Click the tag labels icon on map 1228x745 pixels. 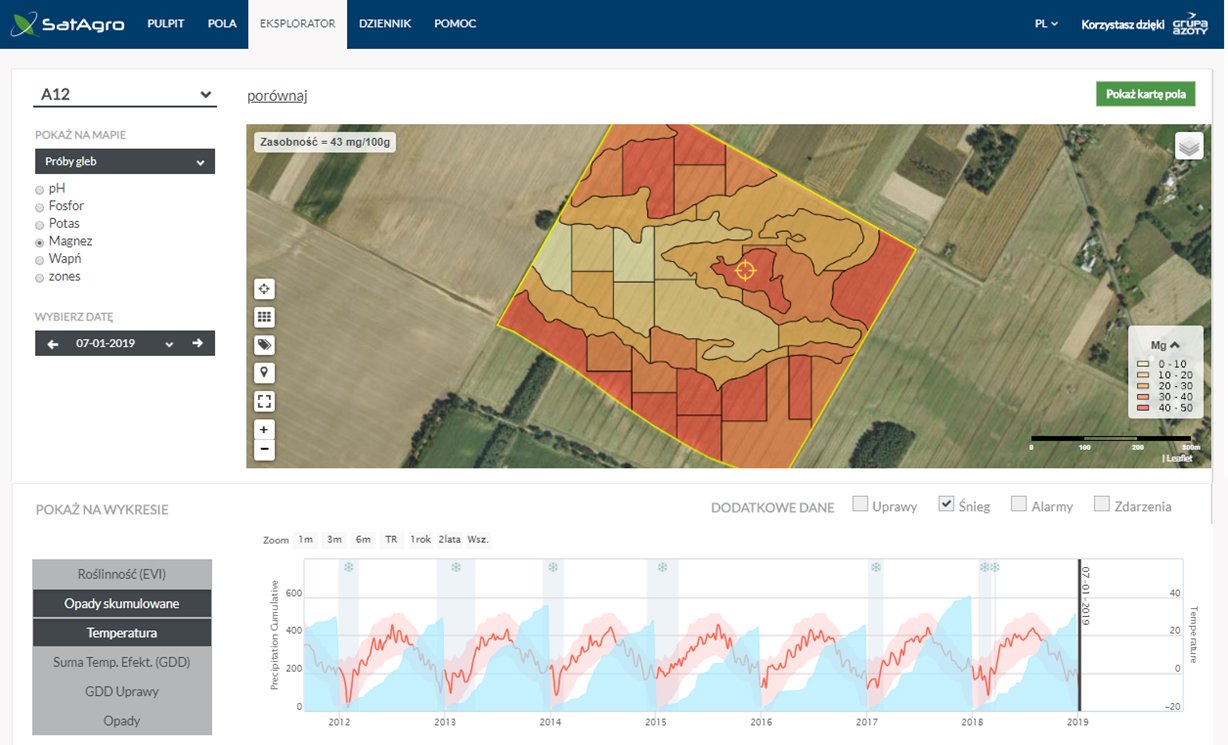pyautogui.click(x=264, y=345)
